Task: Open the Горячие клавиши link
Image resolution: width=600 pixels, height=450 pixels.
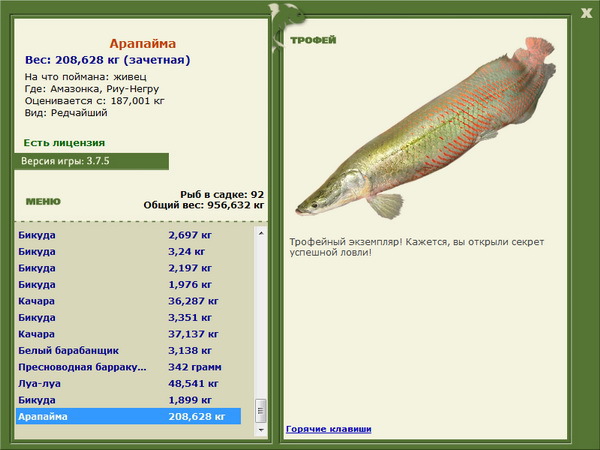Action: click(x=329, y=429)
